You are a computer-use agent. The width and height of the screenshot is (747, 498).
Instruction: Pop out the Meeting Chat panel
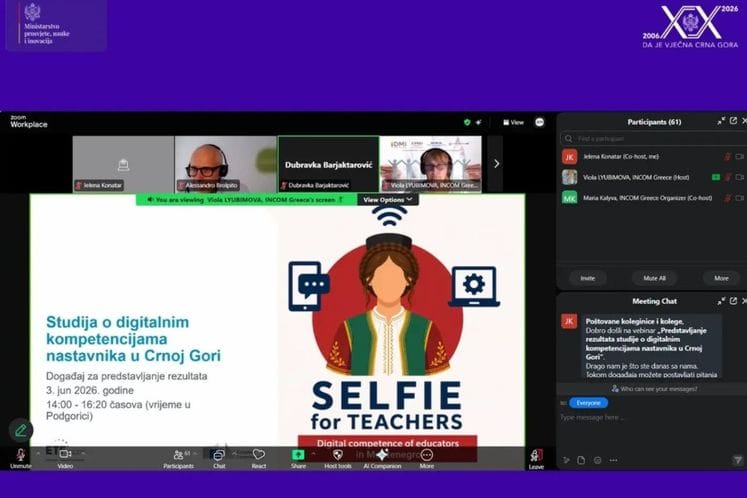[x=733, y=301]
